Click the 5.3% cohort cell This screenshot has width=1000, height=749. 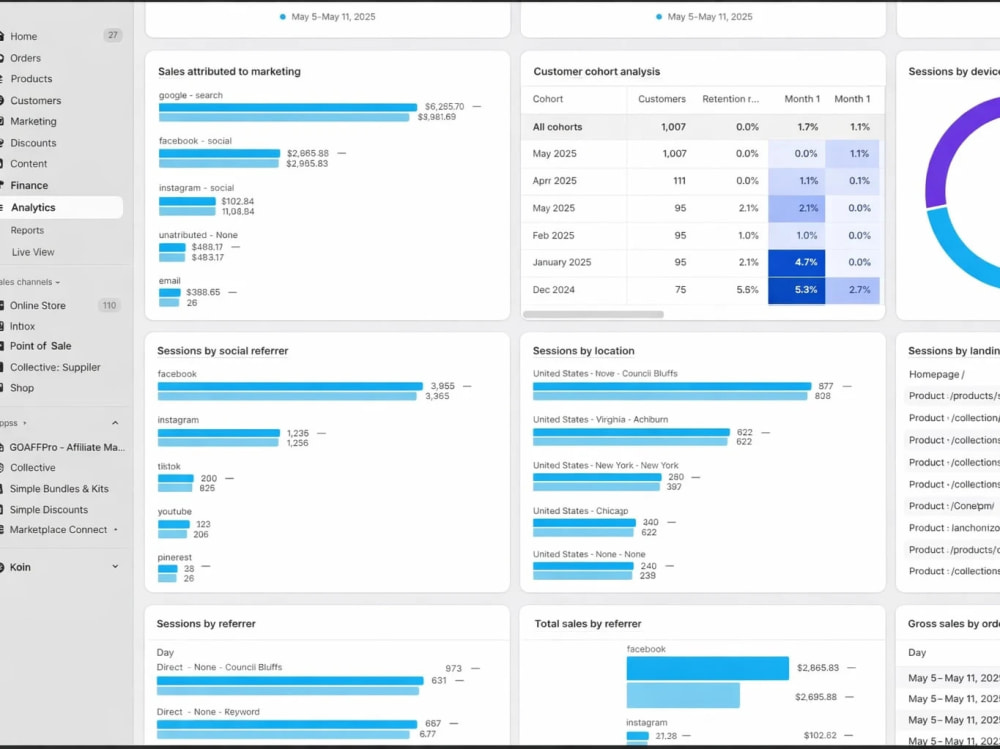point(797,290)
